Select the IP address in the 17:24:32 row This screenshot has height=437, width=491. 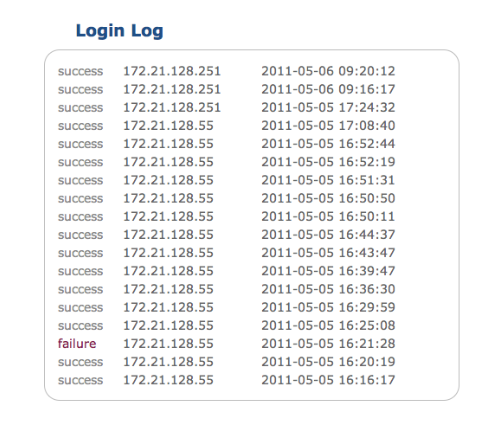(172, 108)
